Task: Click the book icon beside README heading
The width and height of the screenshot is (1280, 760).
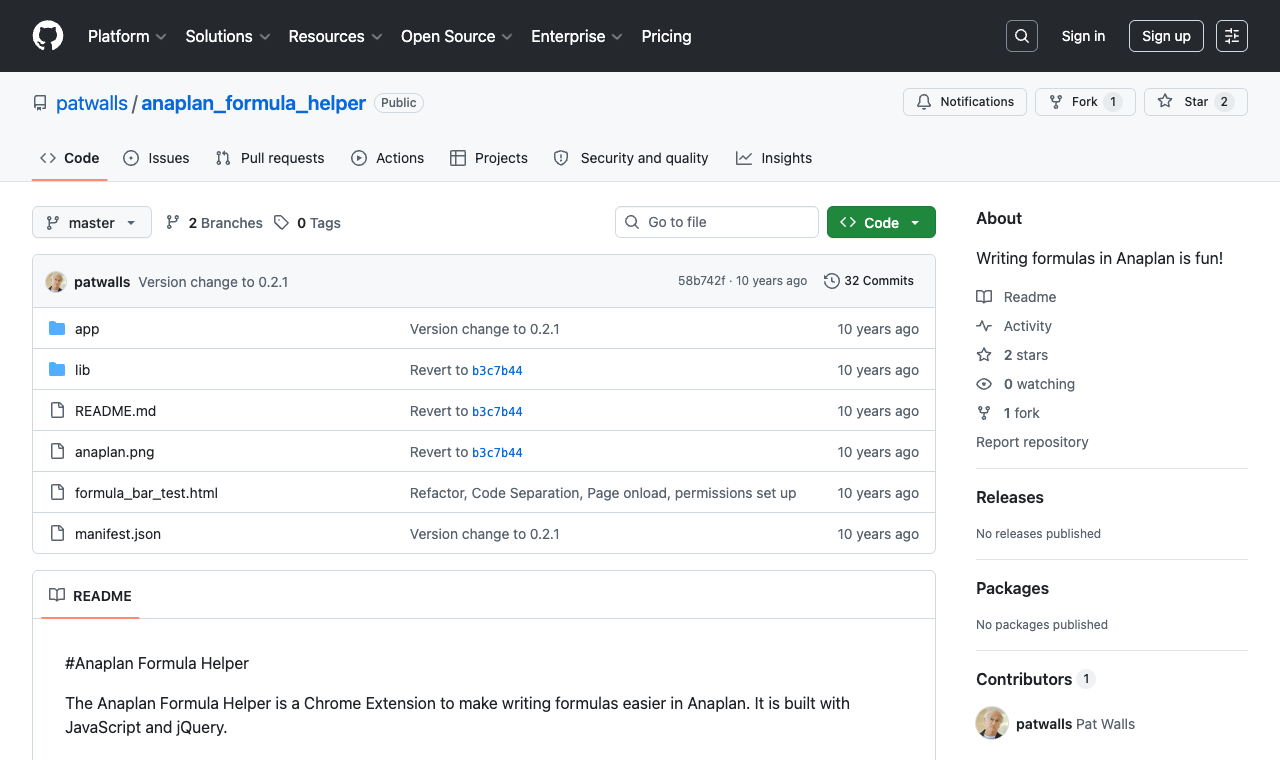Action: [x=57, y=596]
